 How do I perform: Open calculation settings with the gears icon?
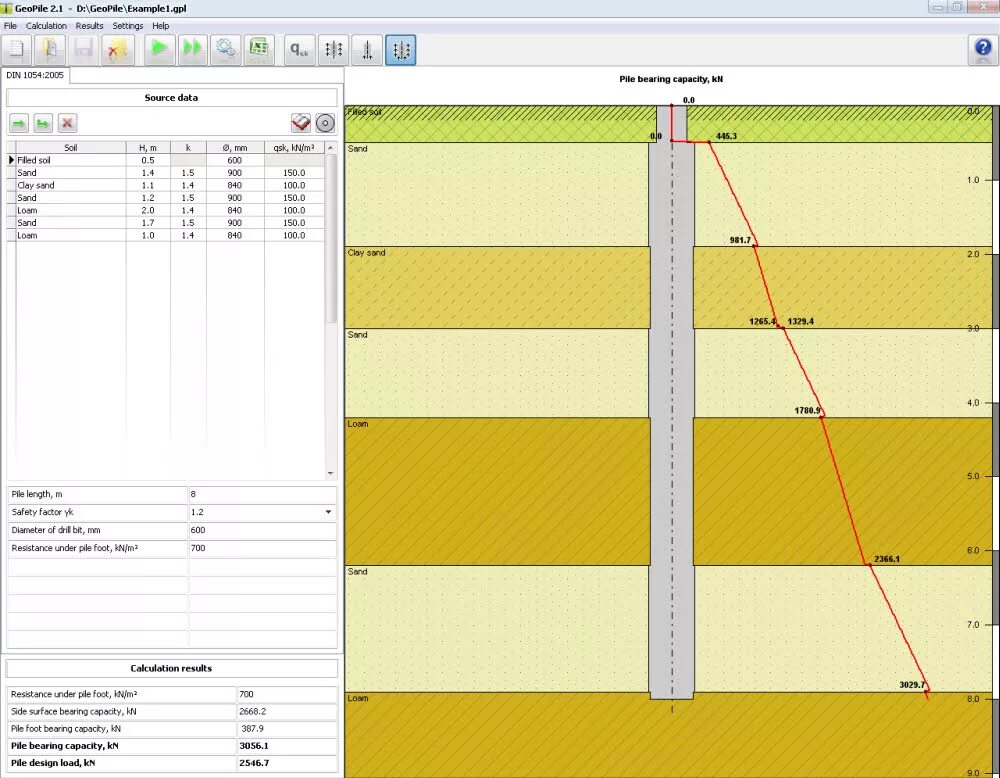point(225,50)
